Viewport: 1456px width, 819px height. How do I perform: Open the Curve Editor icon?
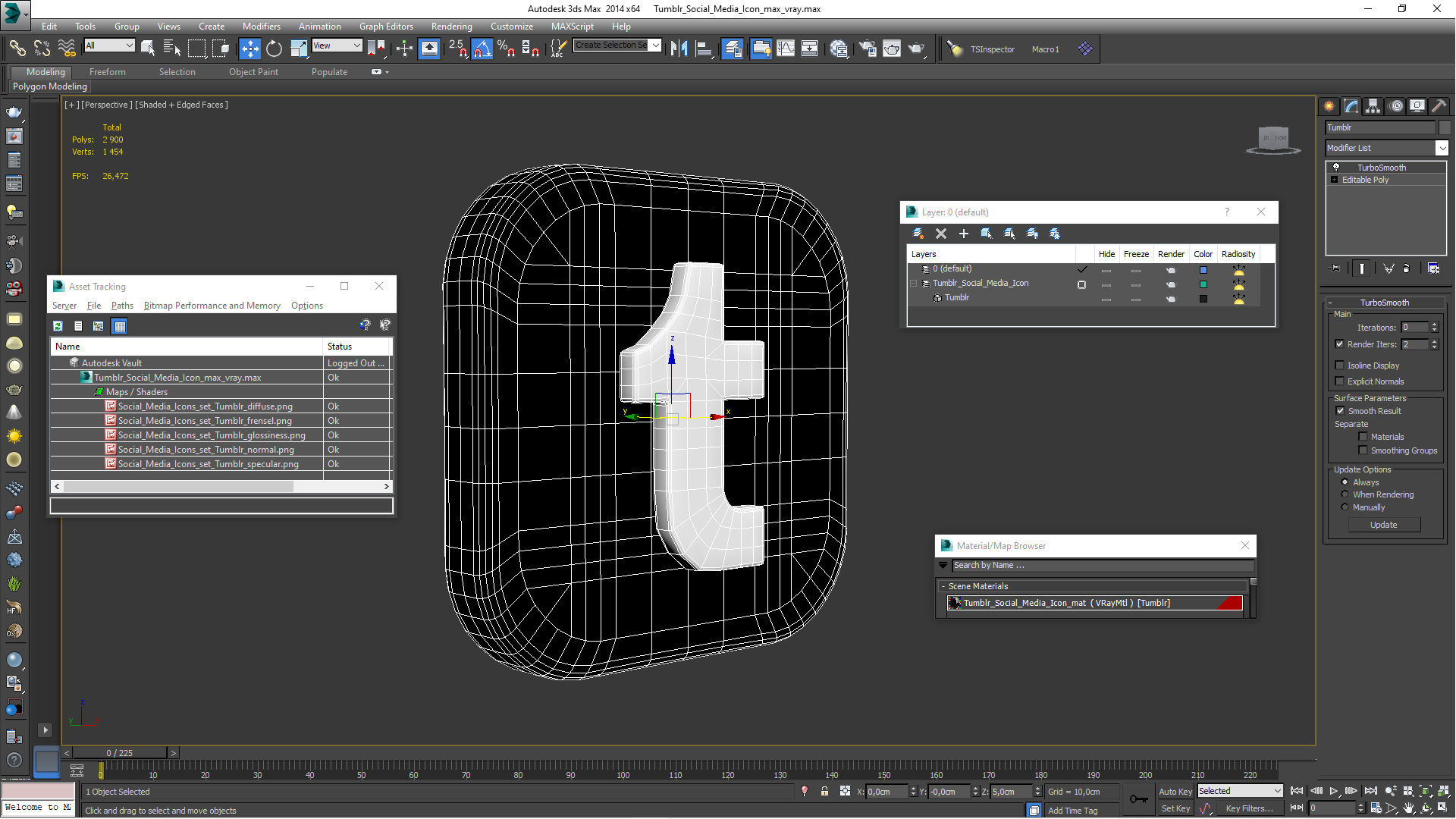(x=786, y=49)
